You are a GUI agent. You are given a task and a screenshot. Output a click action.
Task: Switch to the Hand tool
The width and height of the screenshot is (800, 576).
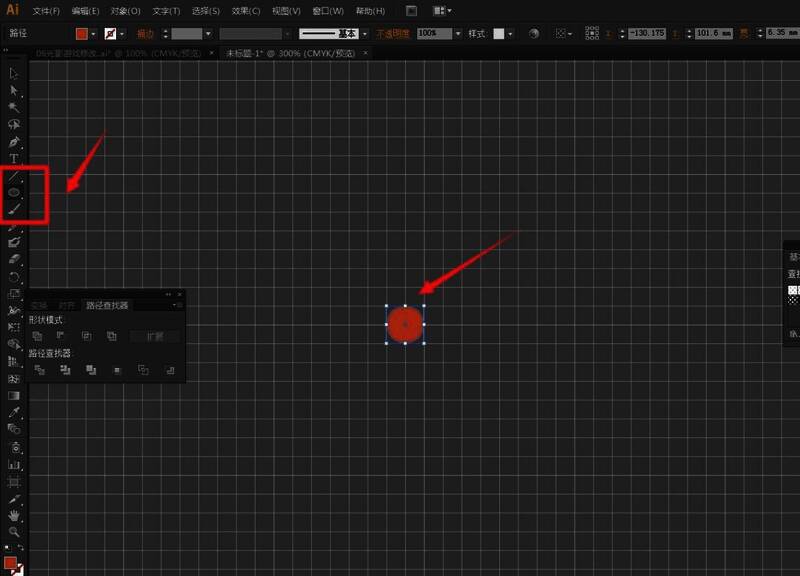pyautogui.click(x=14, y=515)
